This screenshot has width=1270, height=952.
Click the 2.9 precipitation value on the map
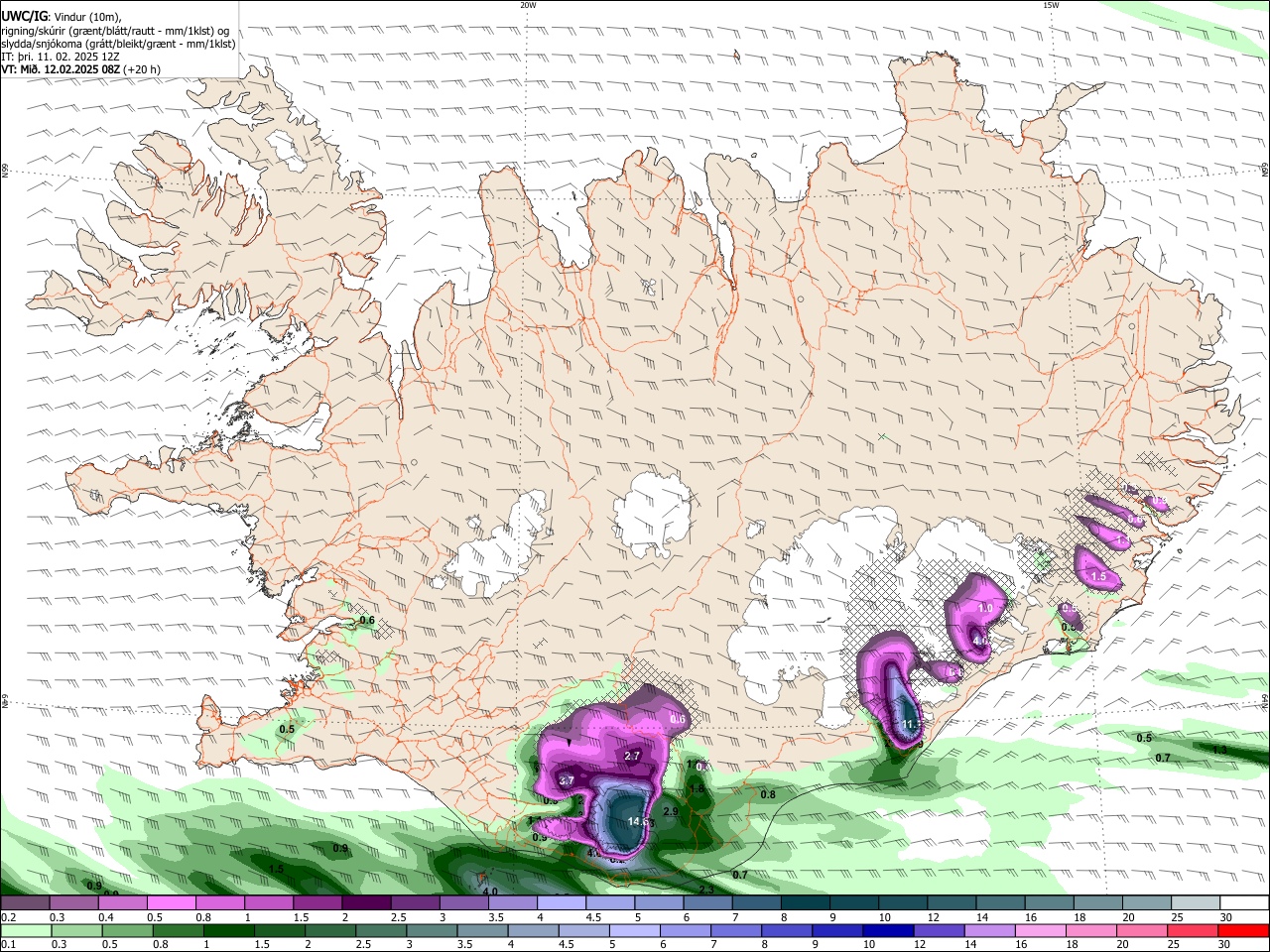coord(670,811)
